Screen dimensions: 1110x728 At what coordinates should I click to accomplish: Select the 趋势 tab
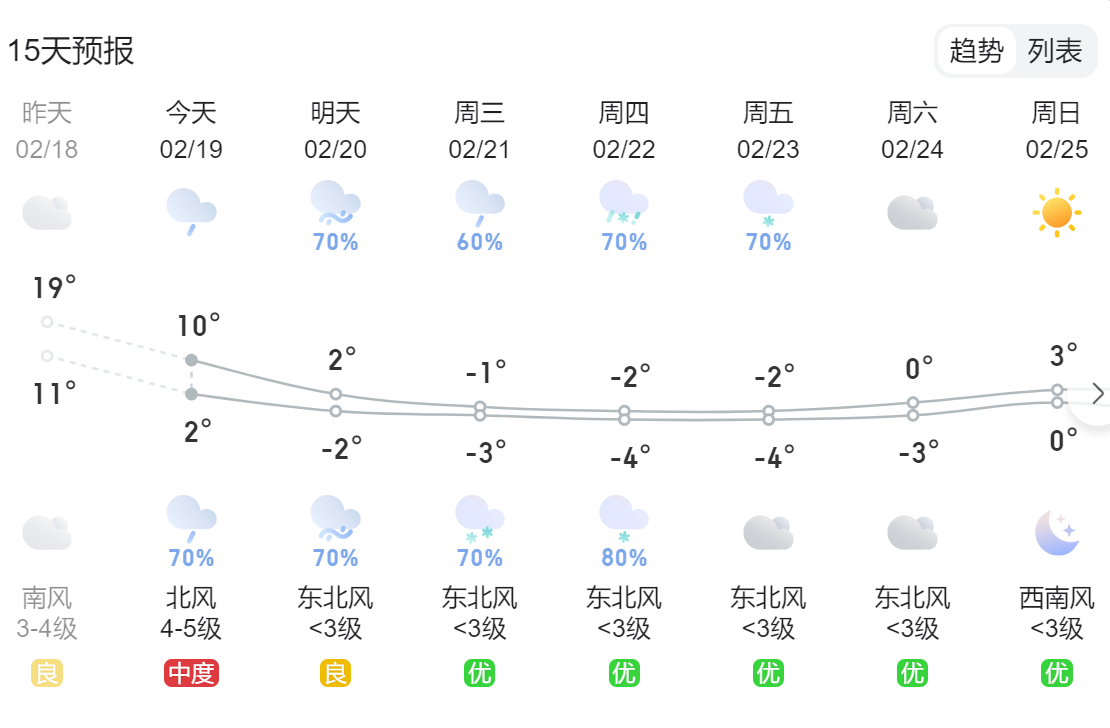point(978,51)
